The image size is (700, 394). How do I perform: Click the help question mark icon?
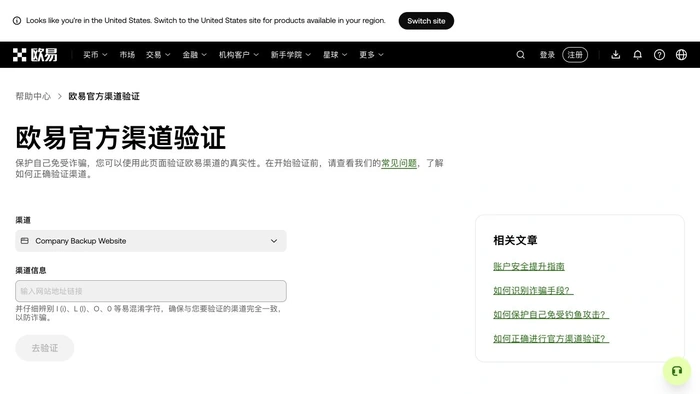coord(659,54)
